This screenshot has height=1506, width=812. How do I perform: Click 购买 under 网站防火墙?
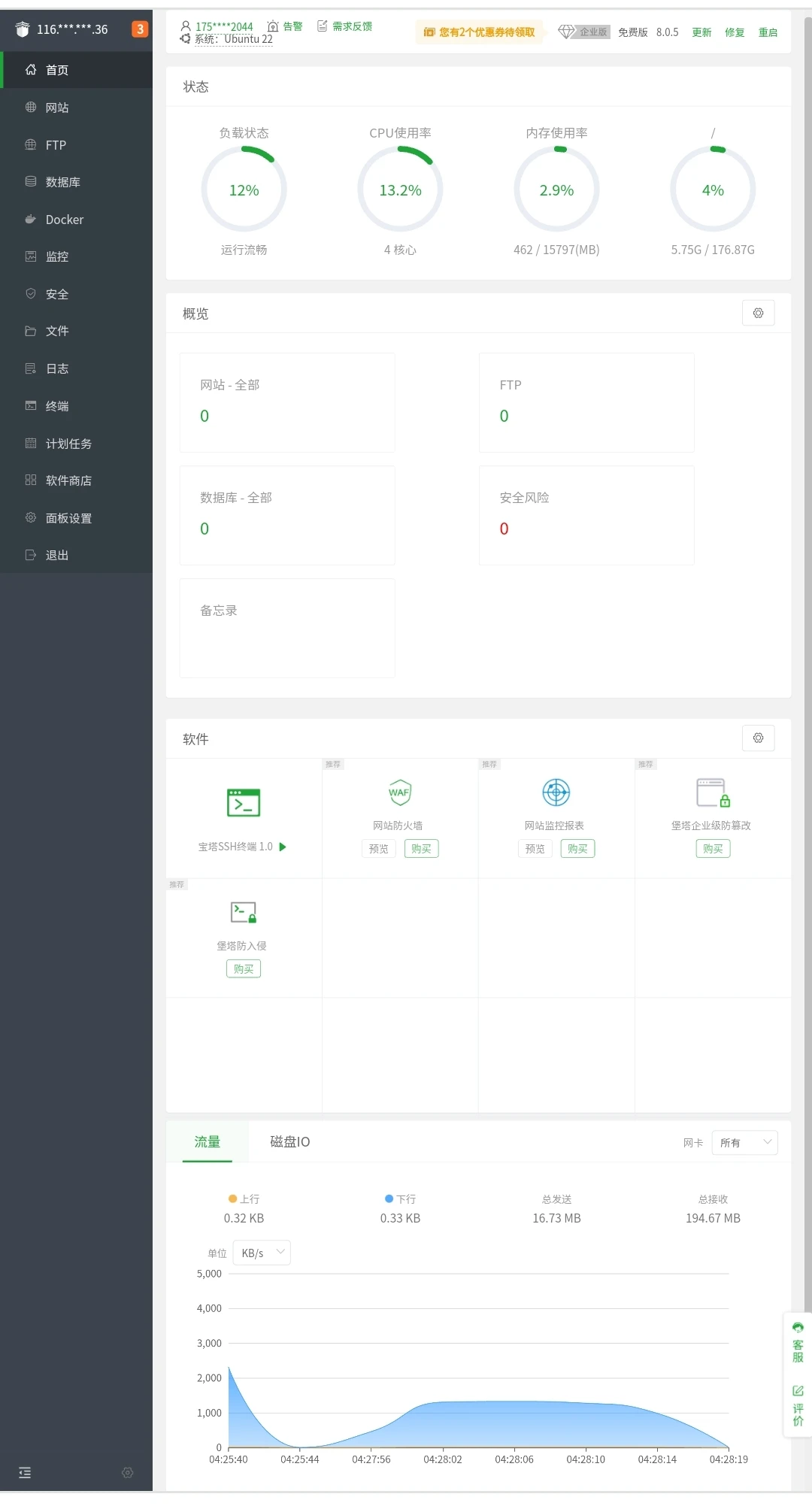click(421, 849)
